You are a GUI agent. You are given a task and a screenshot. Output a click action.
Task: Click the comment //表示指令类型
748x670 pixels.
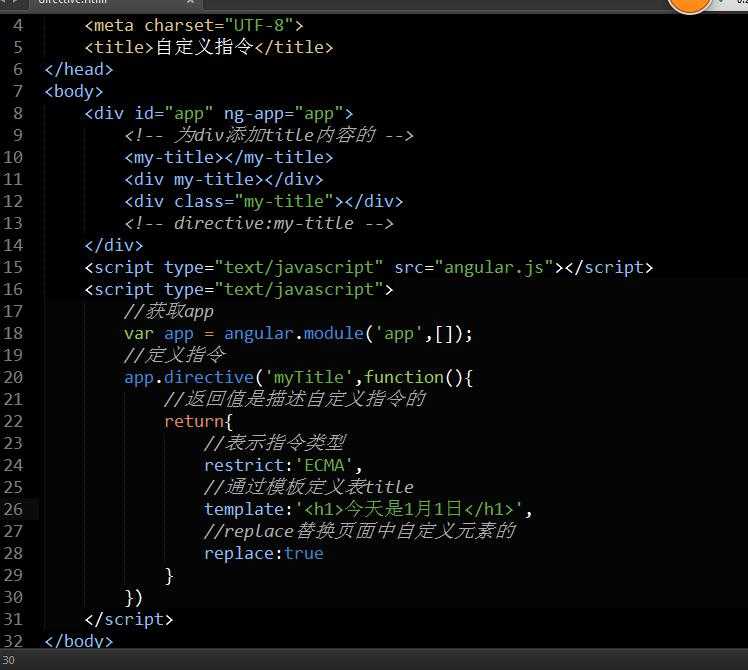[274, 443]
